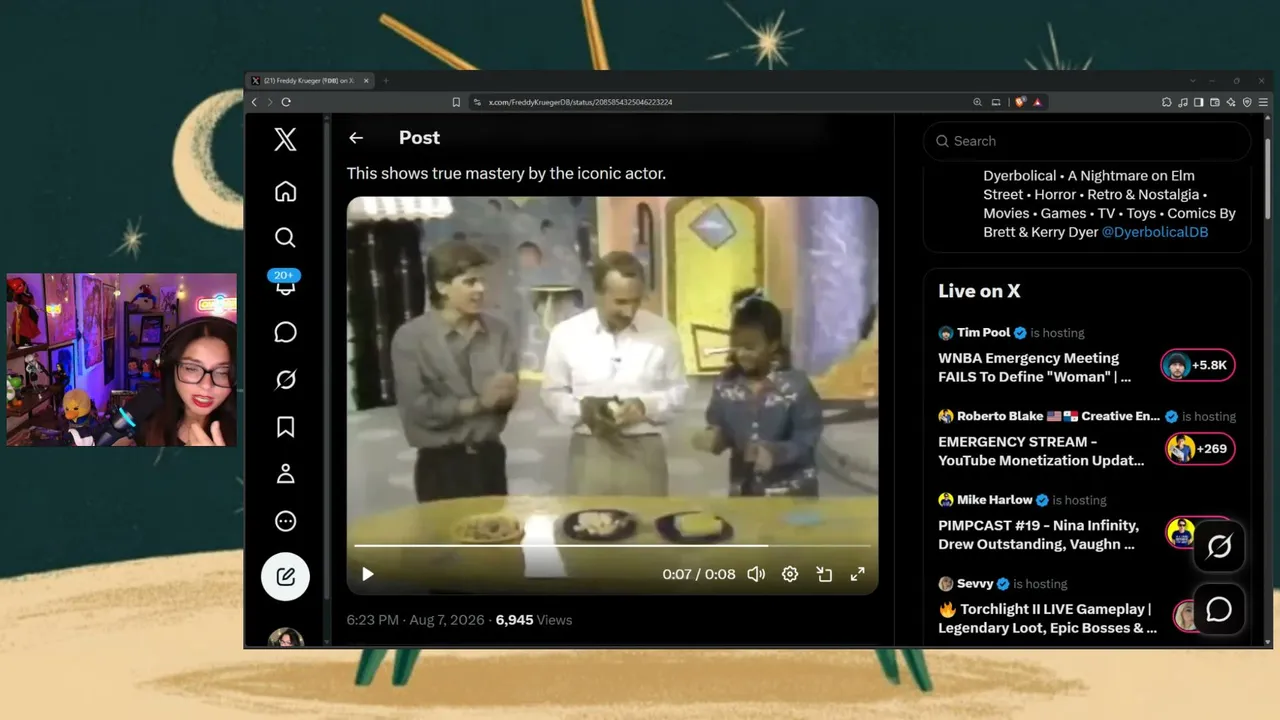Image resolution: width=1280 pixels, height=720 pixels.
Task: Compose a new post
Action: point(285,576)
